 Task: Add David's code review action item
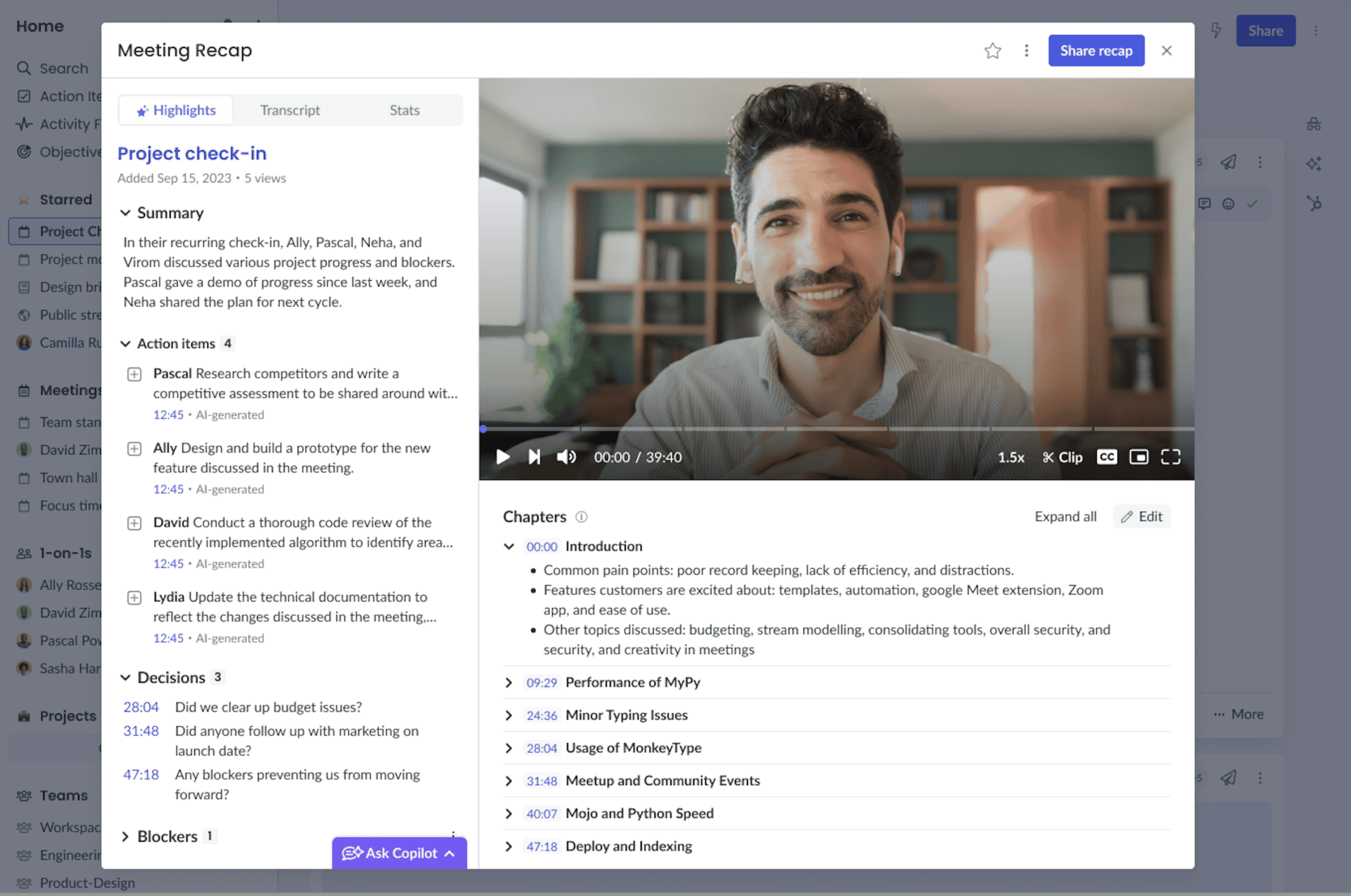(x=134, y=523)
